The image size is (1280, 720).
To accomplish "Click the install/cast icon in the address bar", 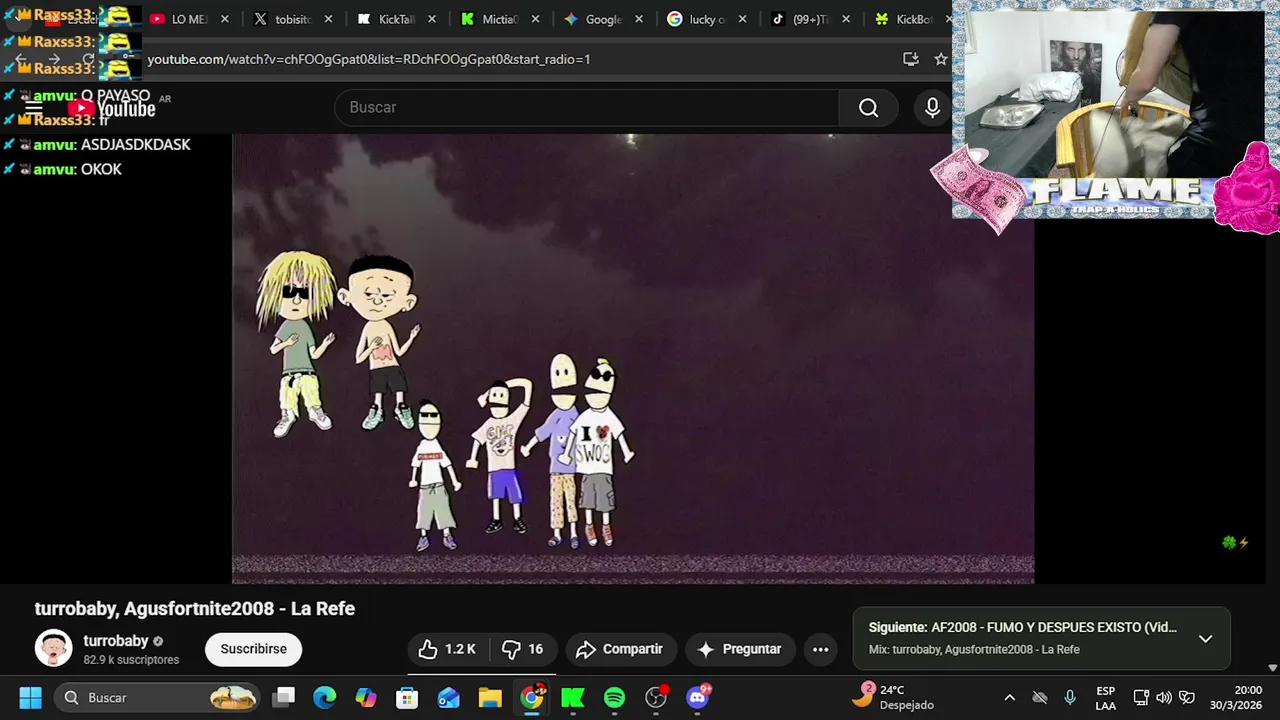I will 910,59.
